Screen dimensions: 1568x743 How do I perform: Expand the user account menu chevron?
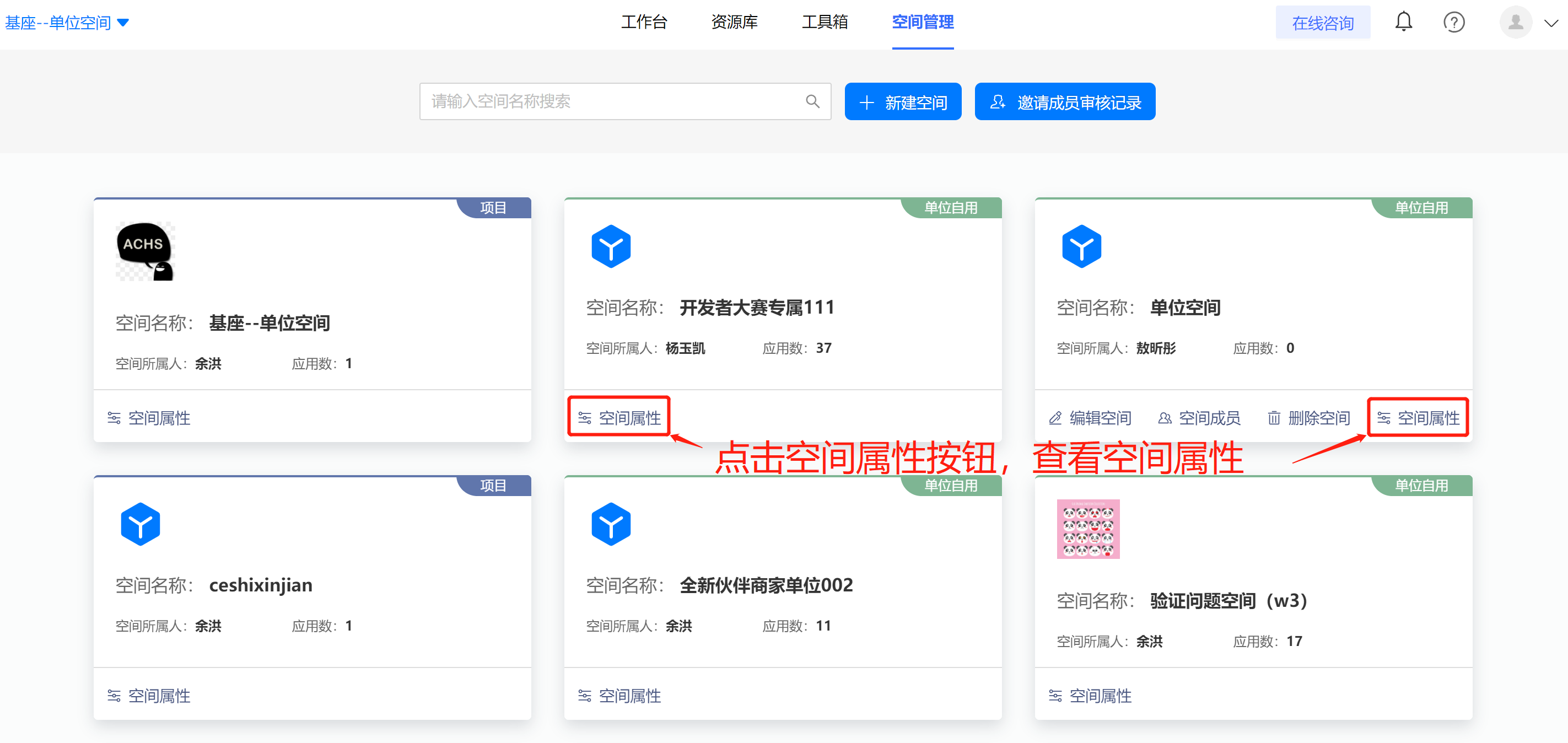pyautogui.click(x=1551, y=23)
